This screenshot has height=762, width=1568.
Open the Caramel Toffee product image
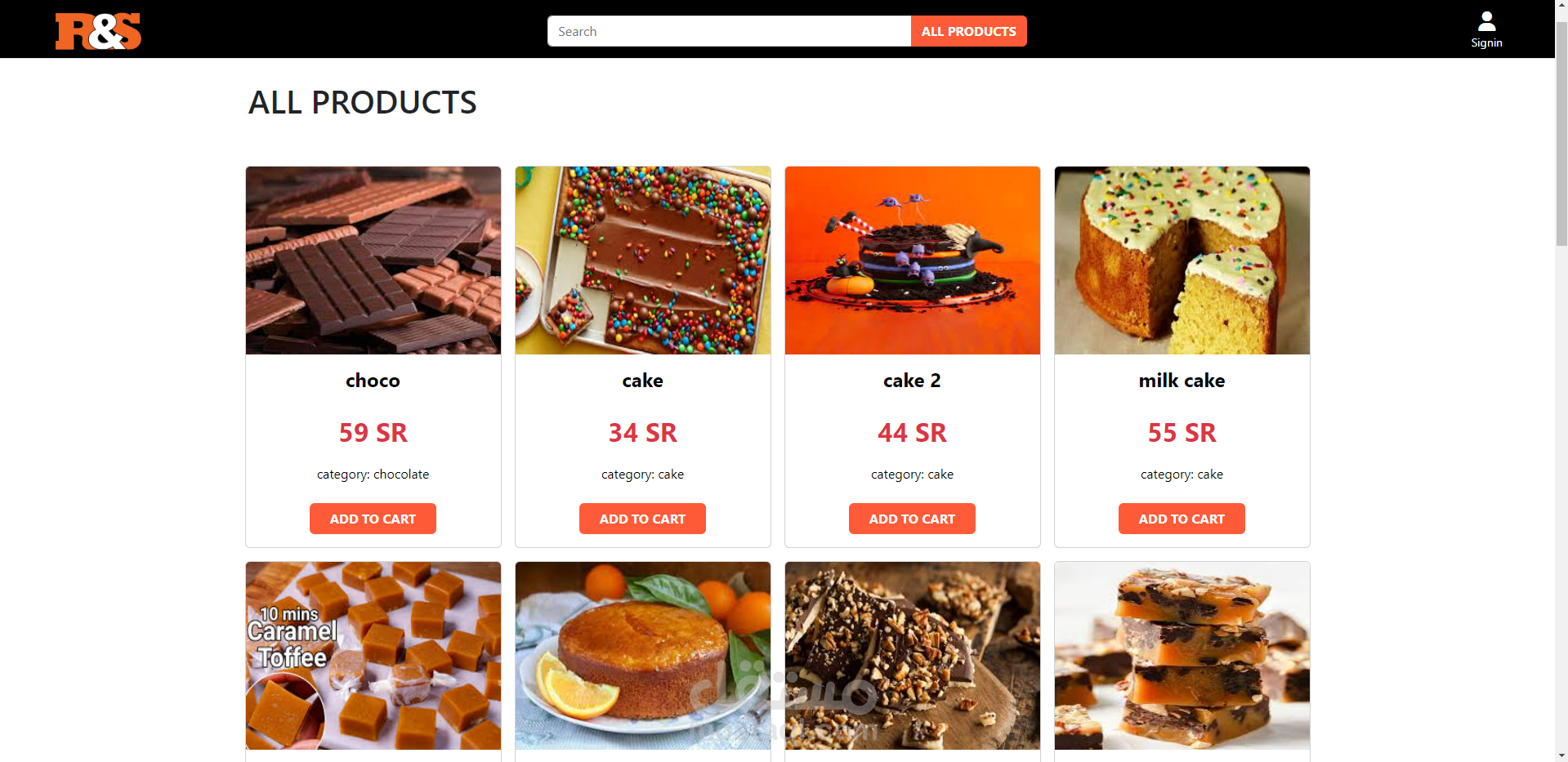coord(373,656)
